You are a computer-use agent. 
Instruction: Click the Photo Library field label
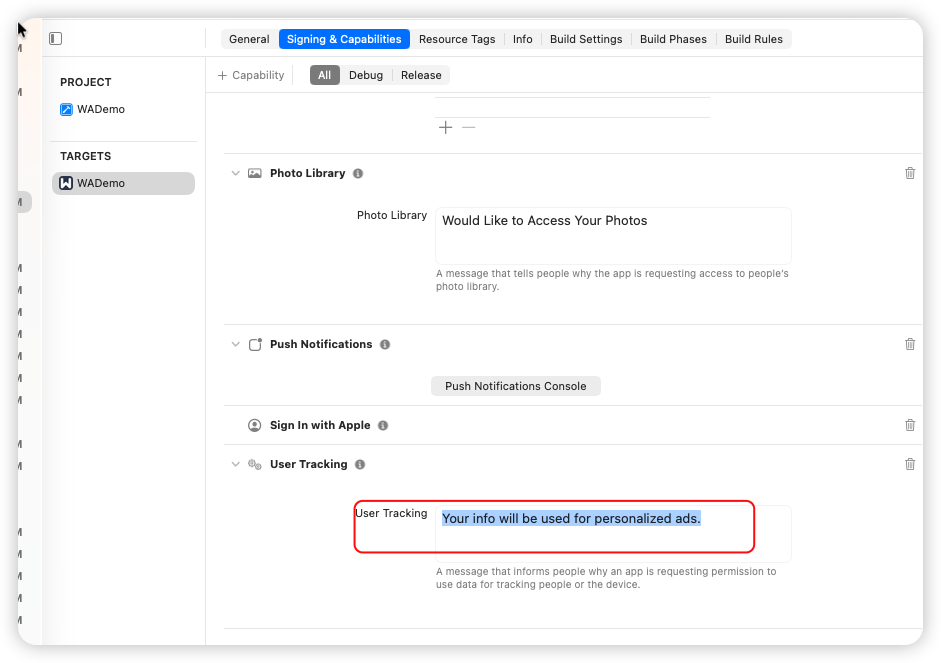(x=392, y=215)
